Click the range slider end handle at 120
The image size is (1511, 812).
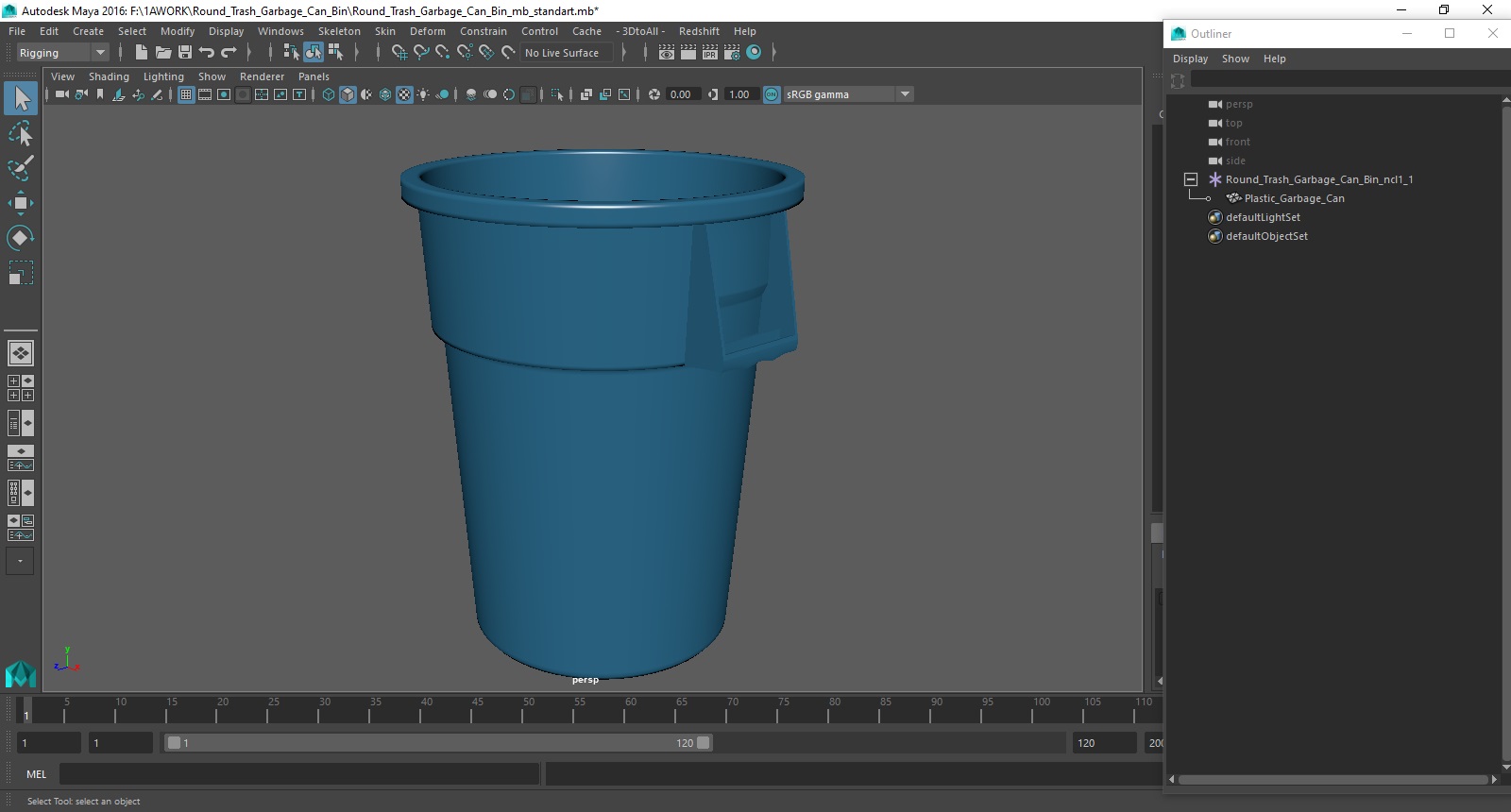(x=704, y=743)
